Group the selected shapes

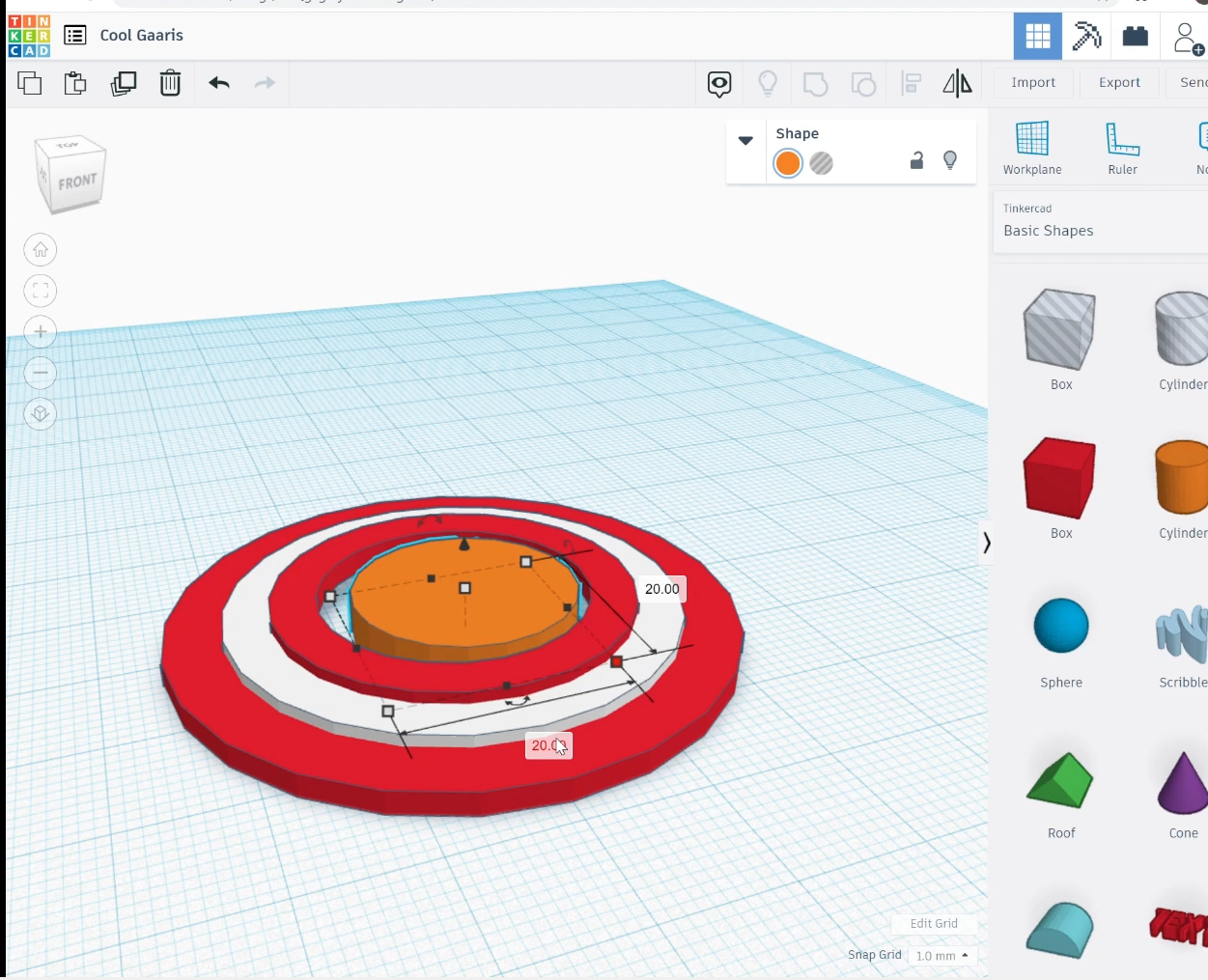(x=816, y=84)
